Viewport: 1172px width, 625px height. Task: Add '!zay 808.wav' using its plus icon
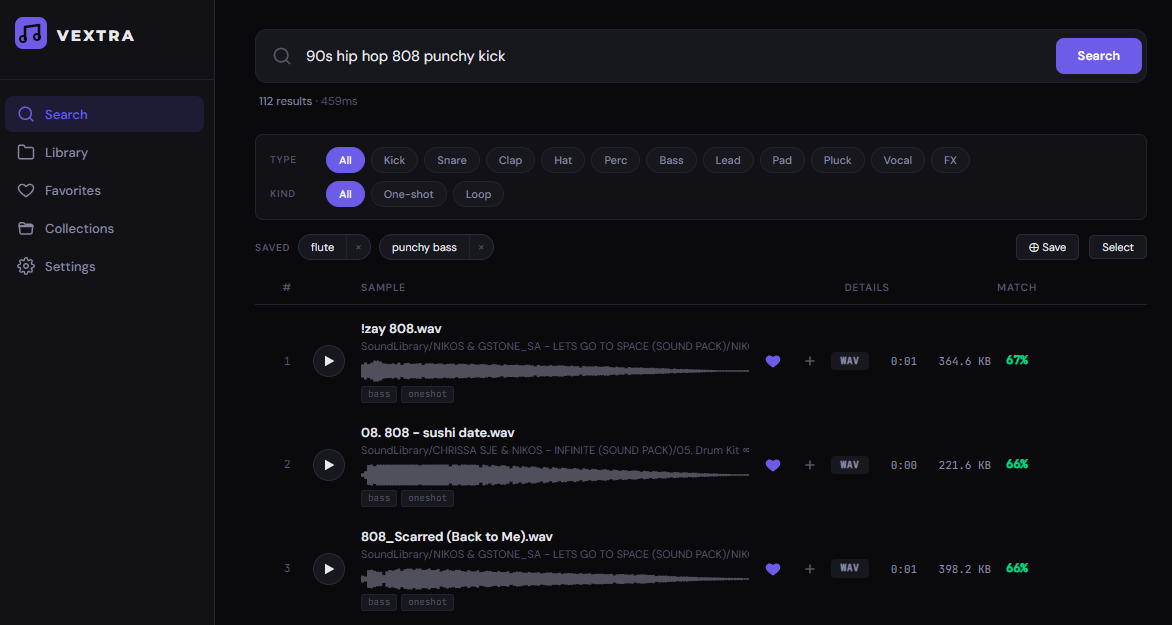809,360
